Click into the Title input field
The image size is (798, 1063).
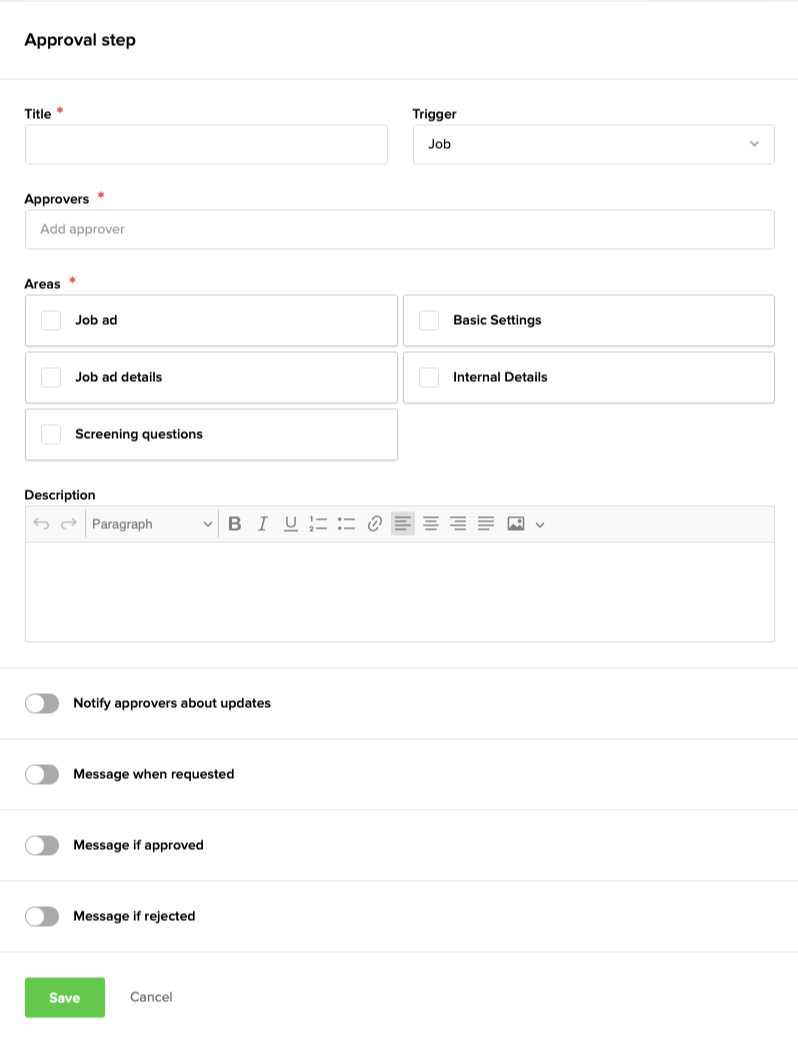[x=206, y=144]
